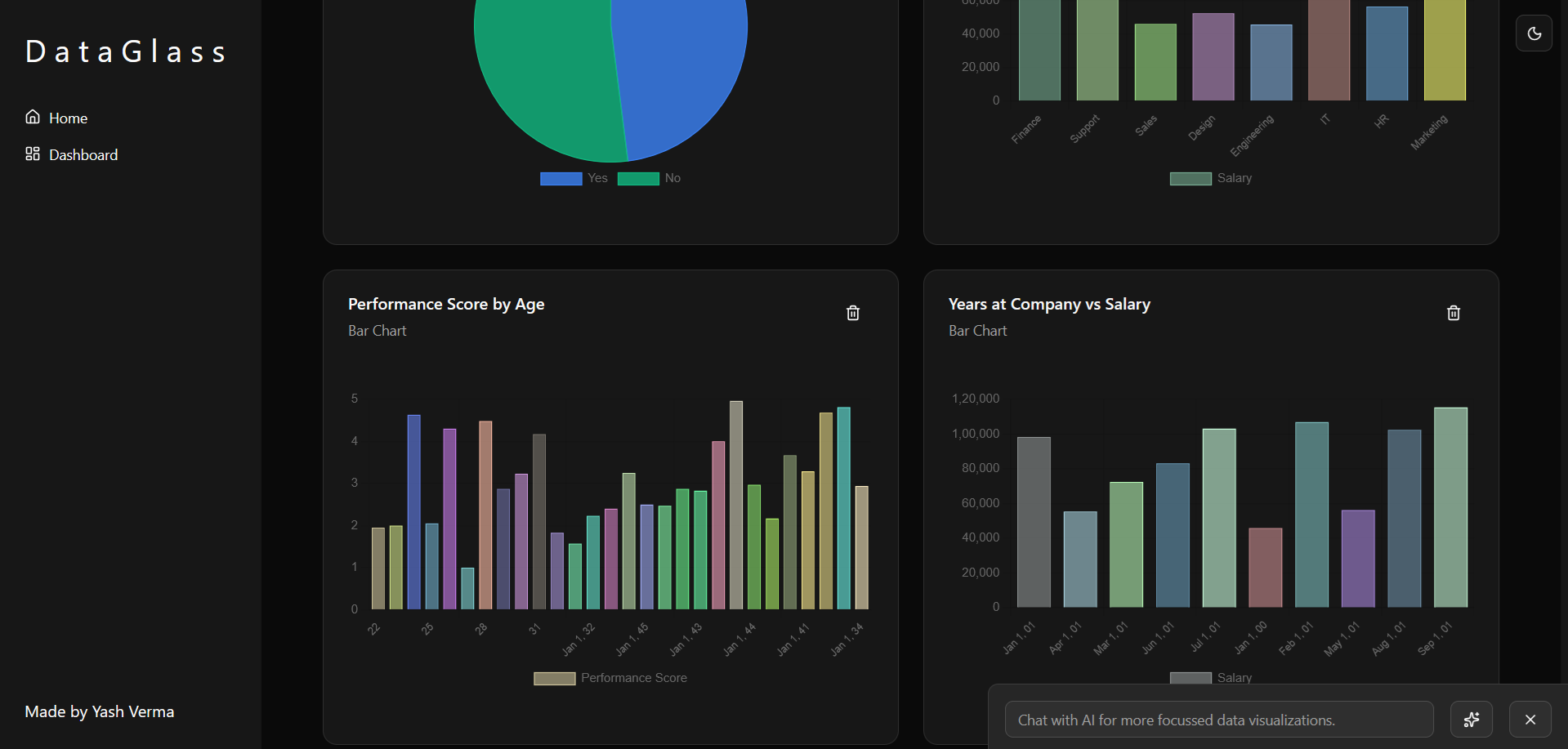
Task: Click the Performance Score by Age heading
Action: tap(446, 304)
